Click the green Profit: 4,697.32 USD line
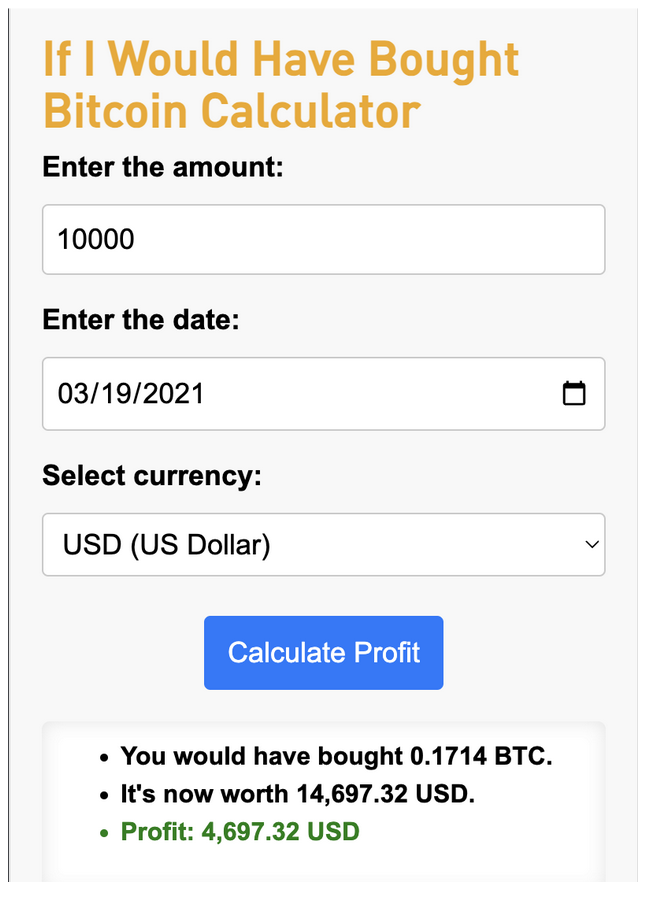This screenshot has height=900, width=664. click(240, 831)
